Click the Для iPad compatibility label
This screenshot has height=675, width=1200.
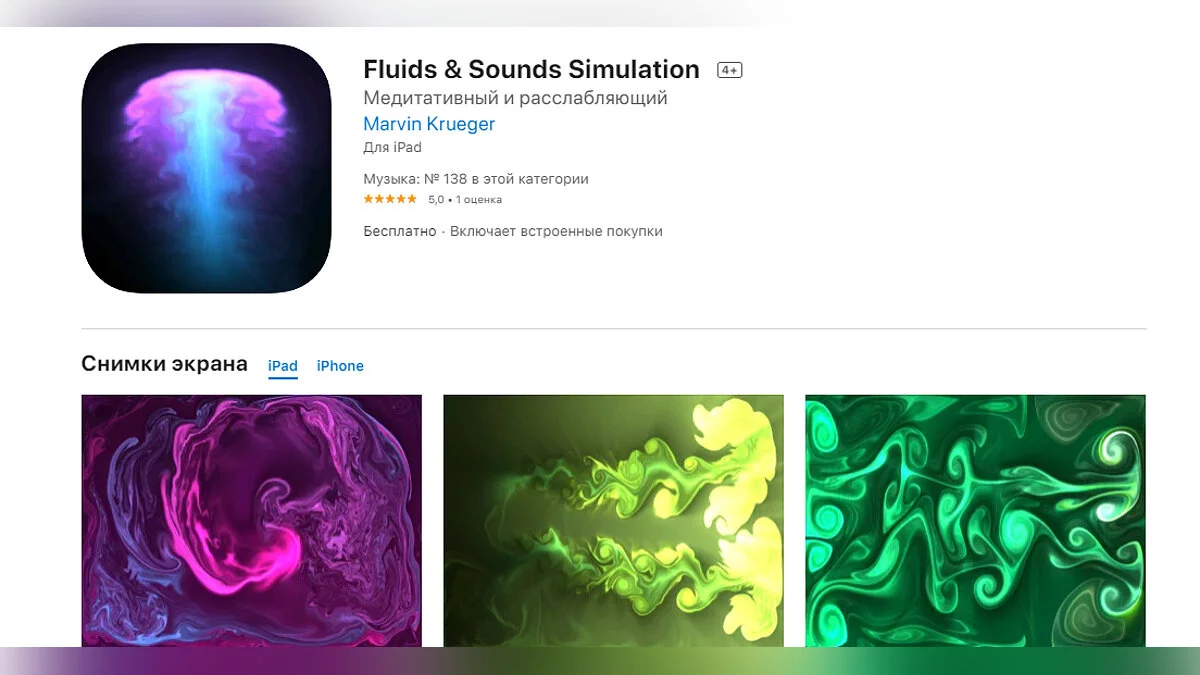pyautogui.click(x=392, y=147)
